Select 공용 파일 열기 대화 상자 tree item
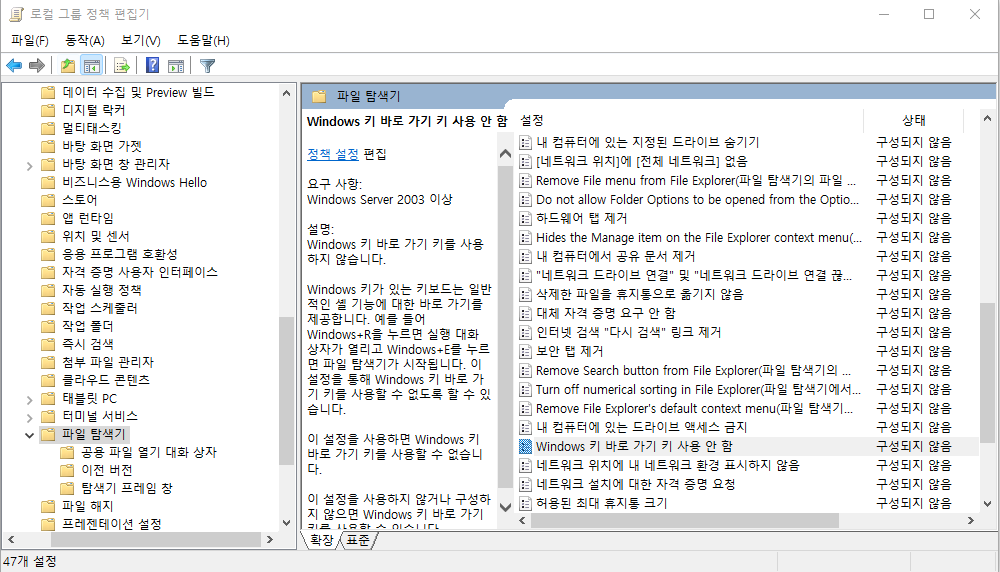The image size is (1000, 572). tap(149, 453)
